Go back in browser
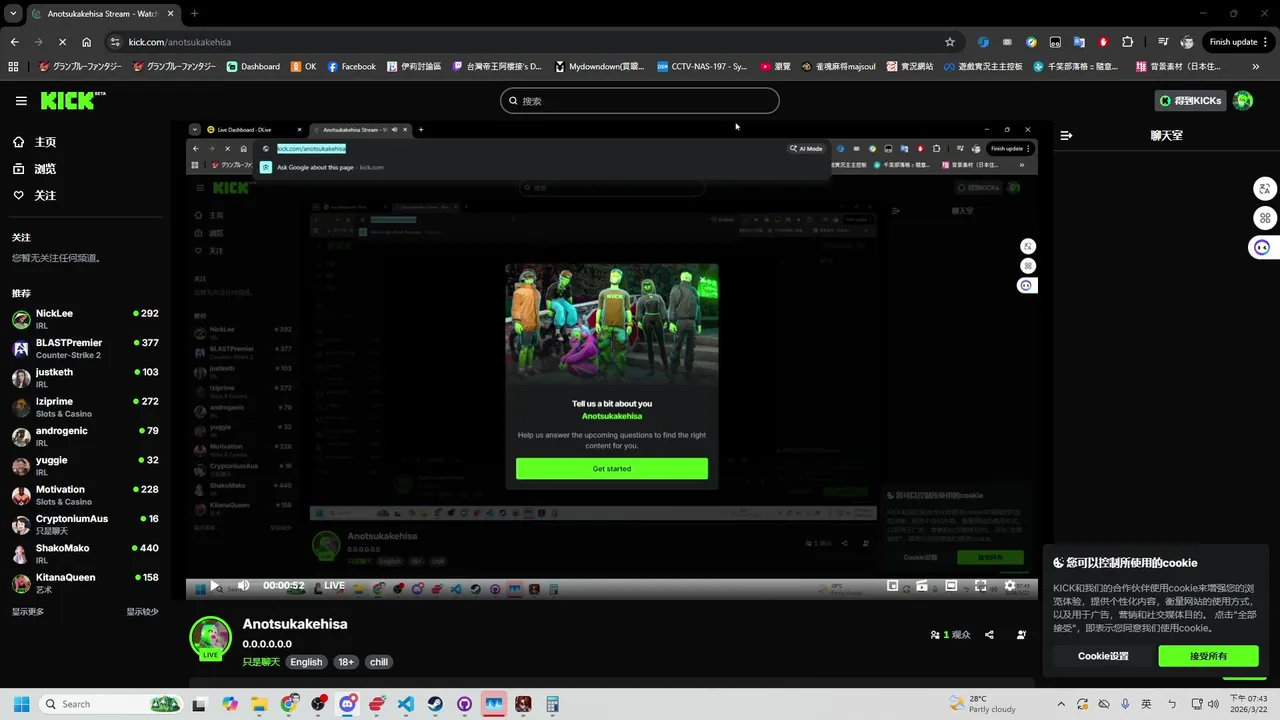This screenshot has height=720, width=1280. click(14, 42)
